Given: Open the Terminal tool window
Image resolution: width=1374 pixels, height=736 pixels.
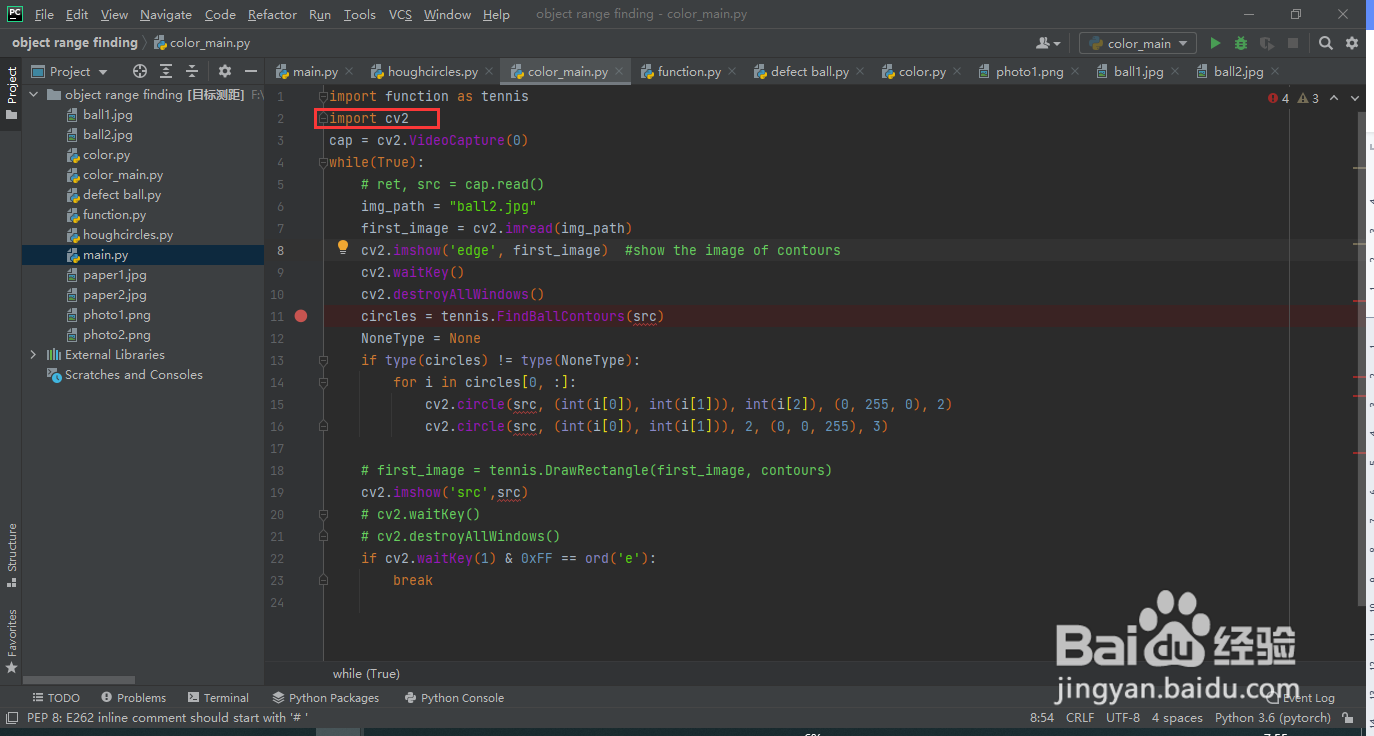Looking at the screenshot, I should pyautogui.click(x=217, y=698).
